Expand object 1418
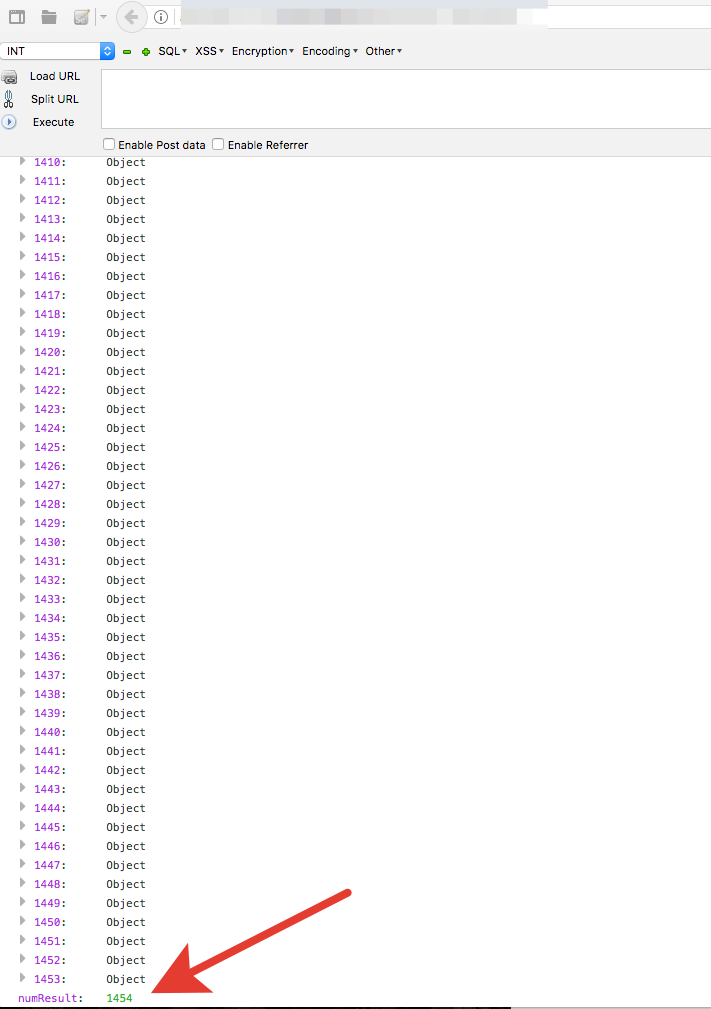 pyautogui.click(x=23, y=313)
